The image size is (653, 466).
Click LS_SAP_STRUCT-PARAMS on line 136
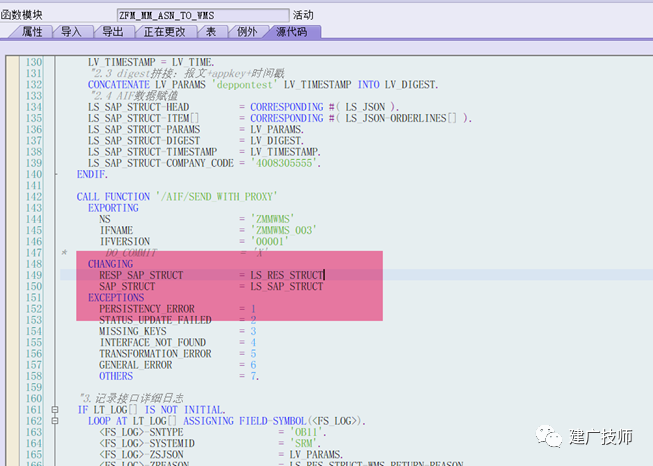pyautogui.click(x=144, y=130)
